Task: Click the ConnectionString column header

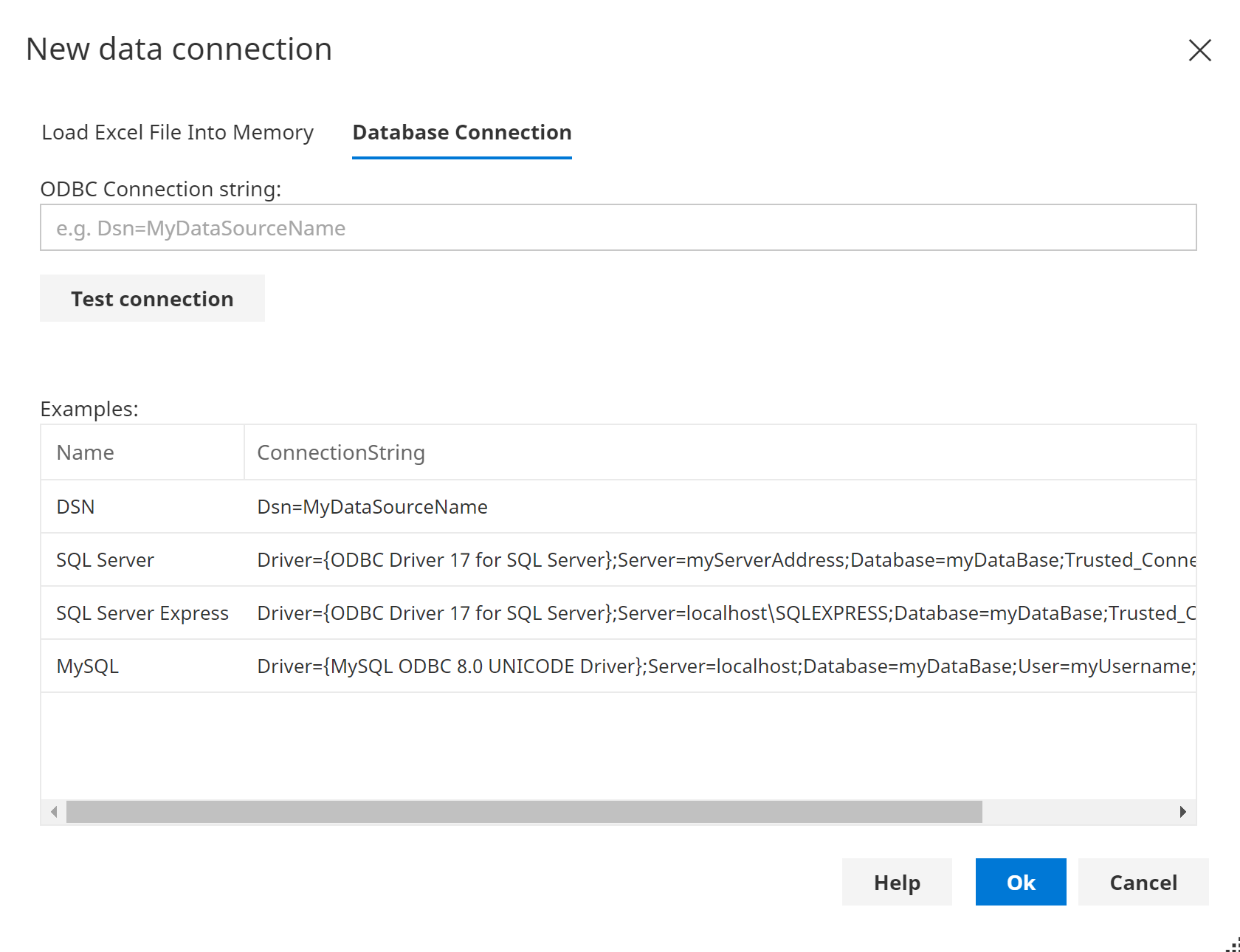Action: 341,452
